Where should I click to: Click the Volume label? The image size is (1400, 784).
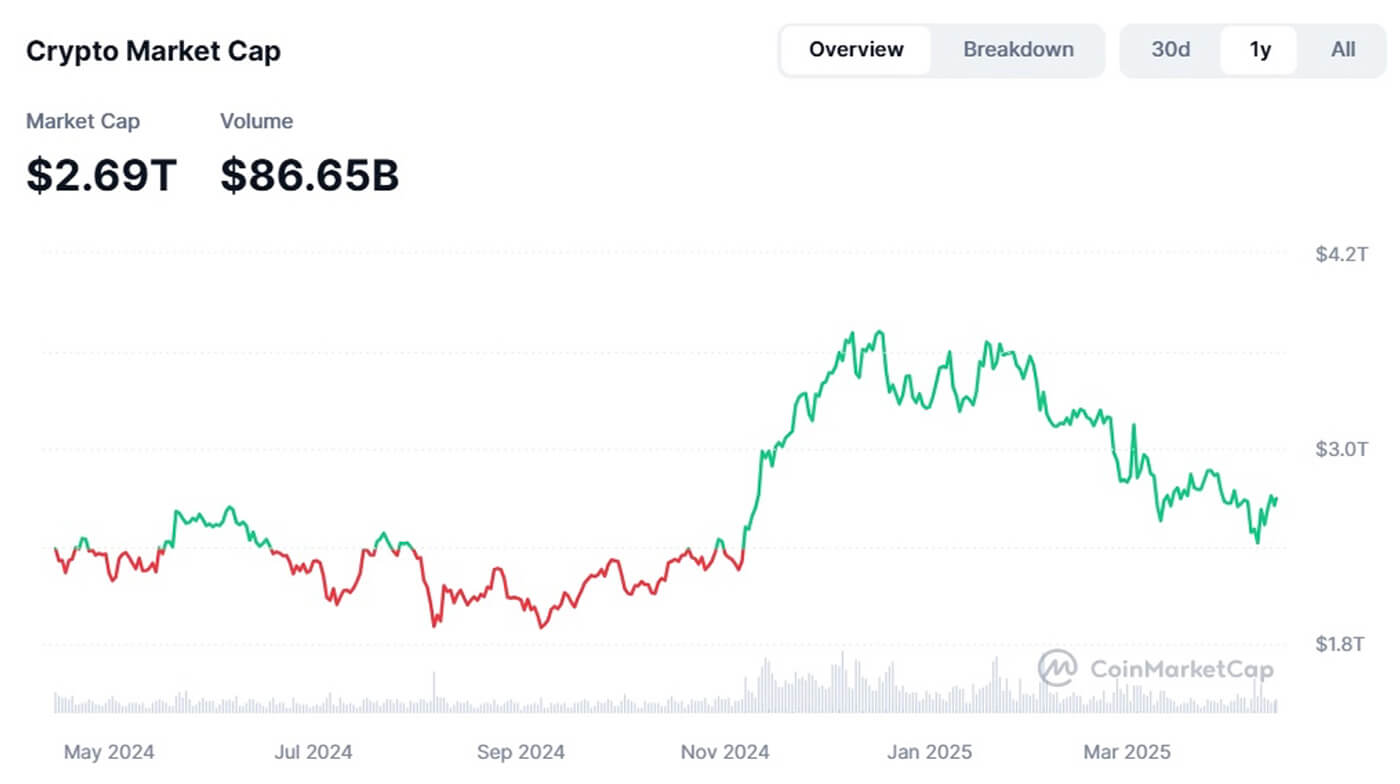256,122
